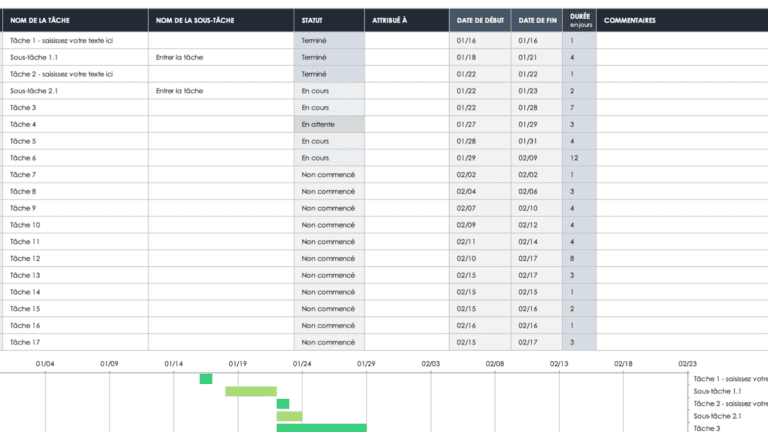Select the Tâche 4 name cell

tap(75, 124)
